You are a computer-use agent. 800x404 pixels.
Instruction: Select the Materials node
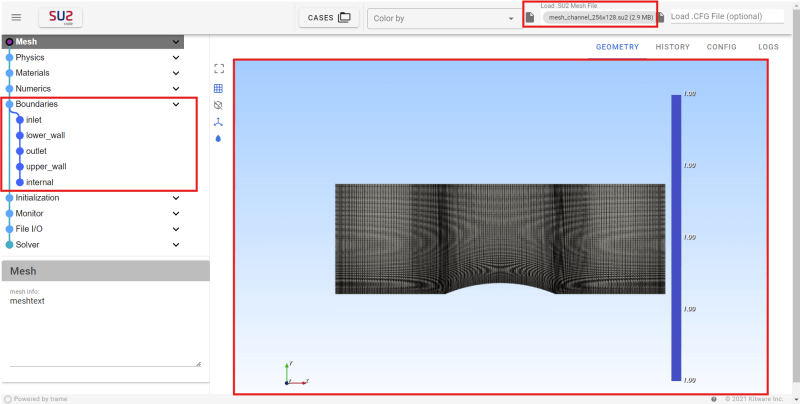[x=32, y=73]
